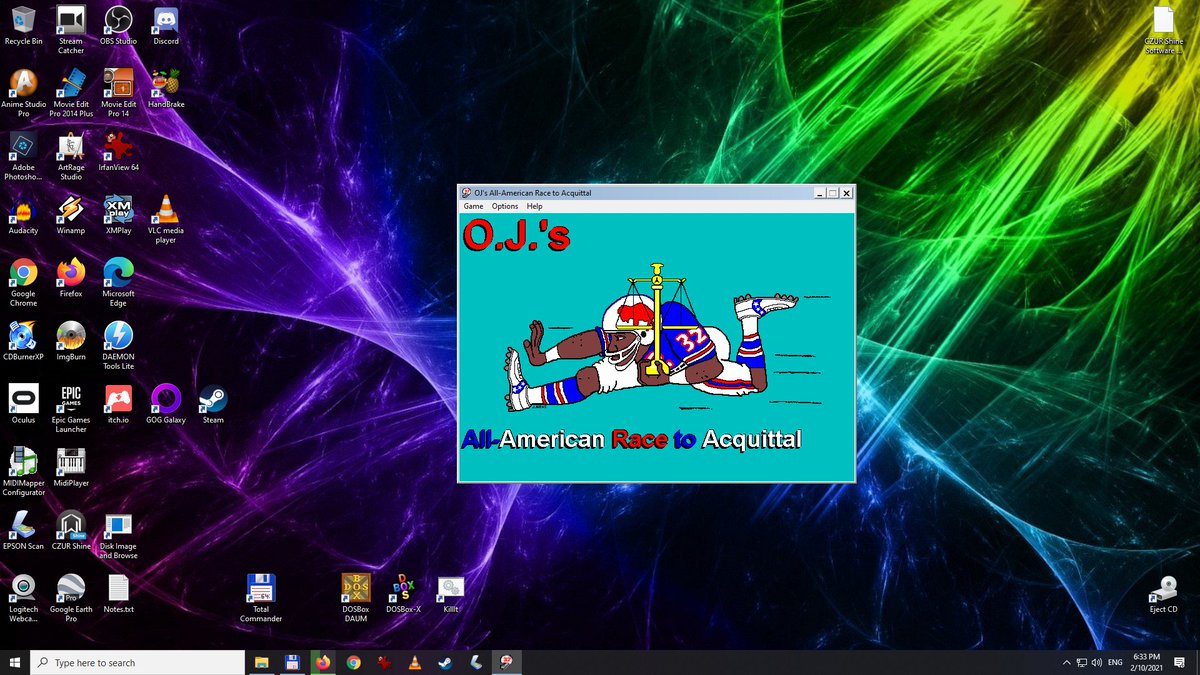Select the Winamp desktop icon
Image resolution: width=1200 pixels, height=675 pixels.
click(71, 215)
